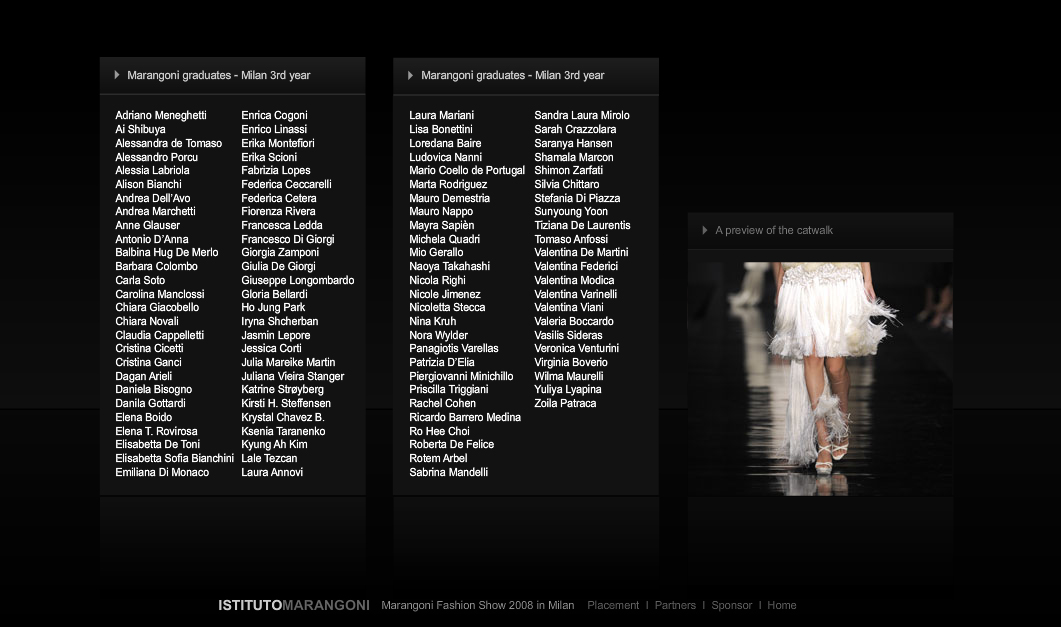The image size is (1061, 627).
Task: Select the name Nora Wylder
Action: click(438, 335)
